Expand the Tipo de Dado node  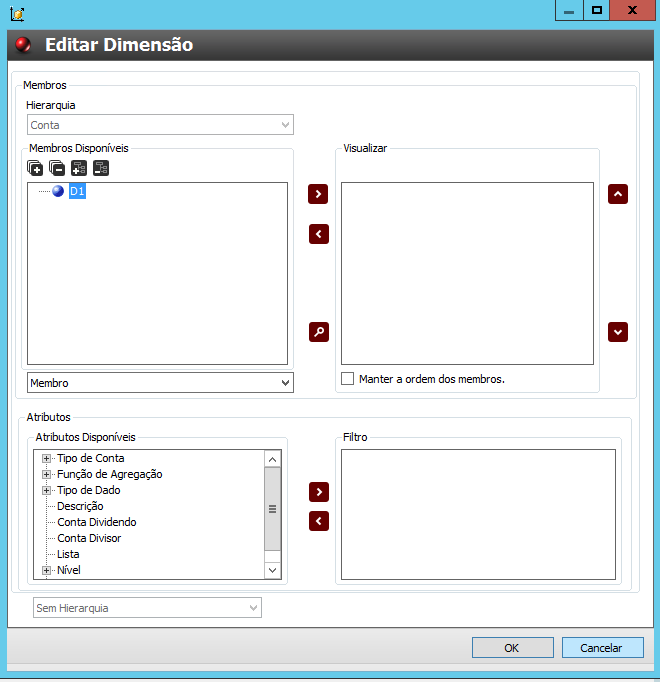pos(46,491)
